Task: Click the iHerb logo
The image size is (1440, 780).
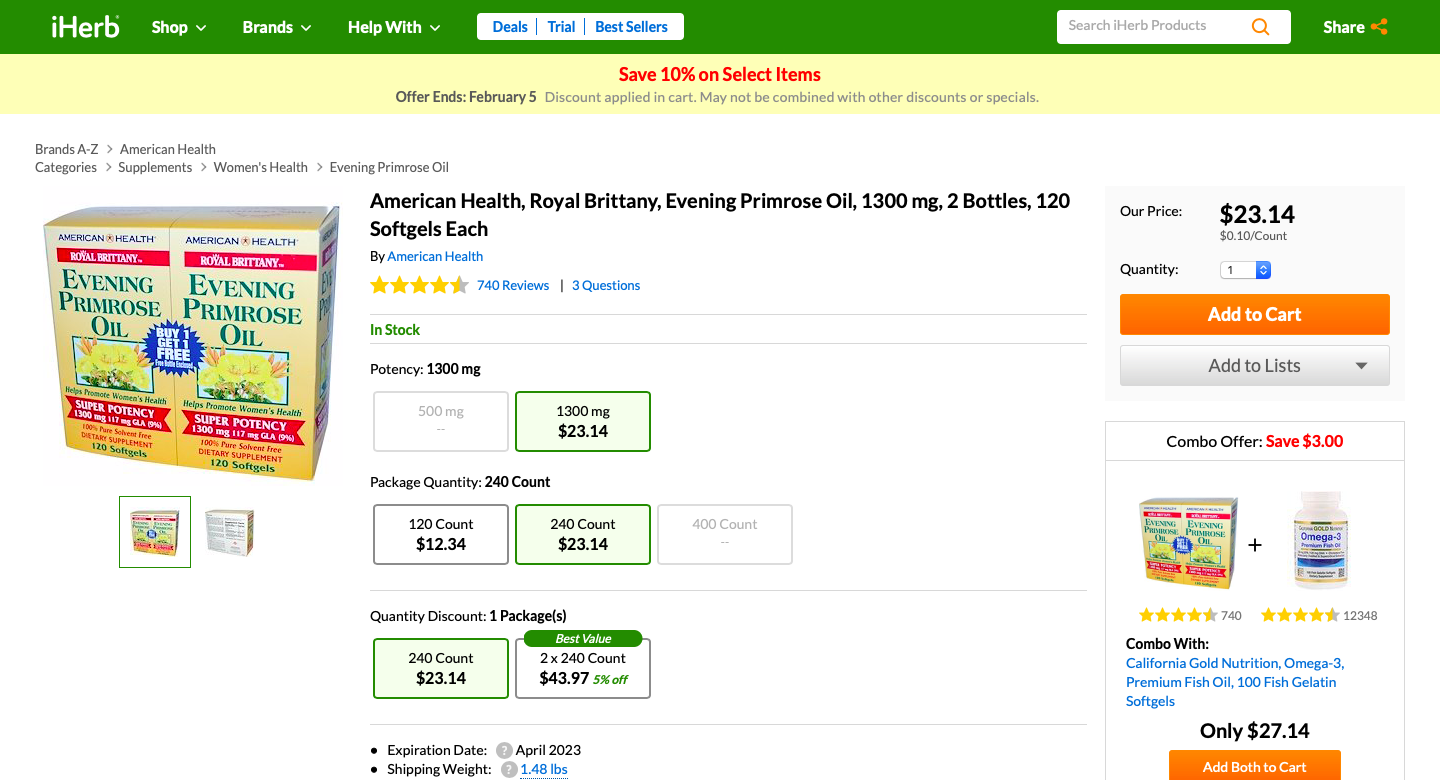Action: (x=85, y=27)
